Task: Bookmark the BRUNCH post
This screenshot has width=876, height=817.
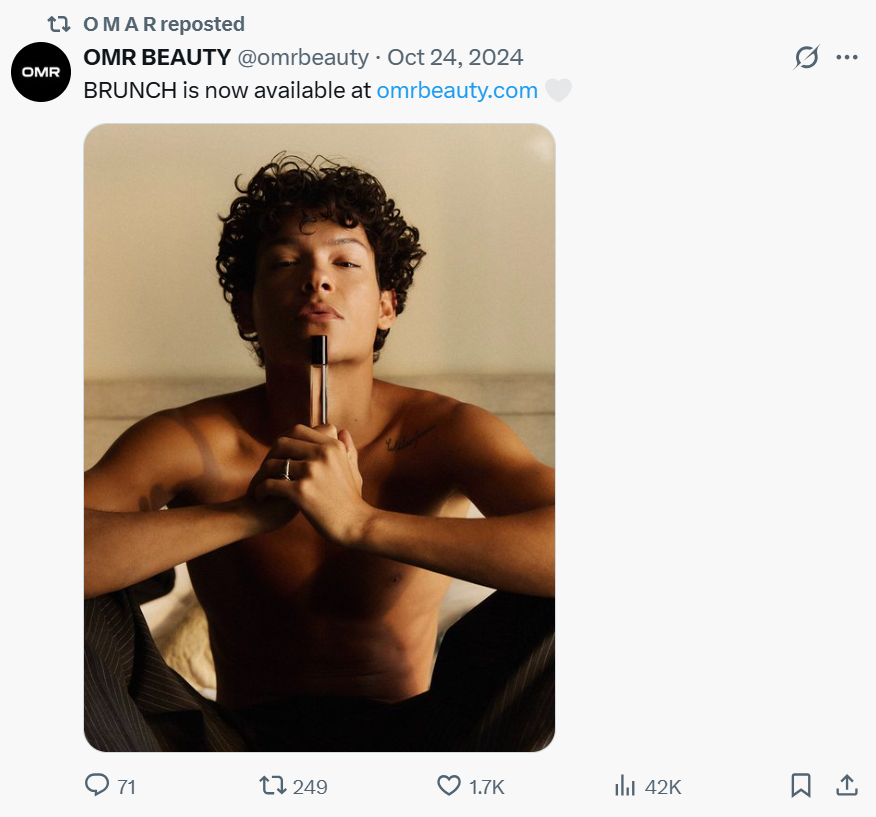Action: (x=801, y=786)
